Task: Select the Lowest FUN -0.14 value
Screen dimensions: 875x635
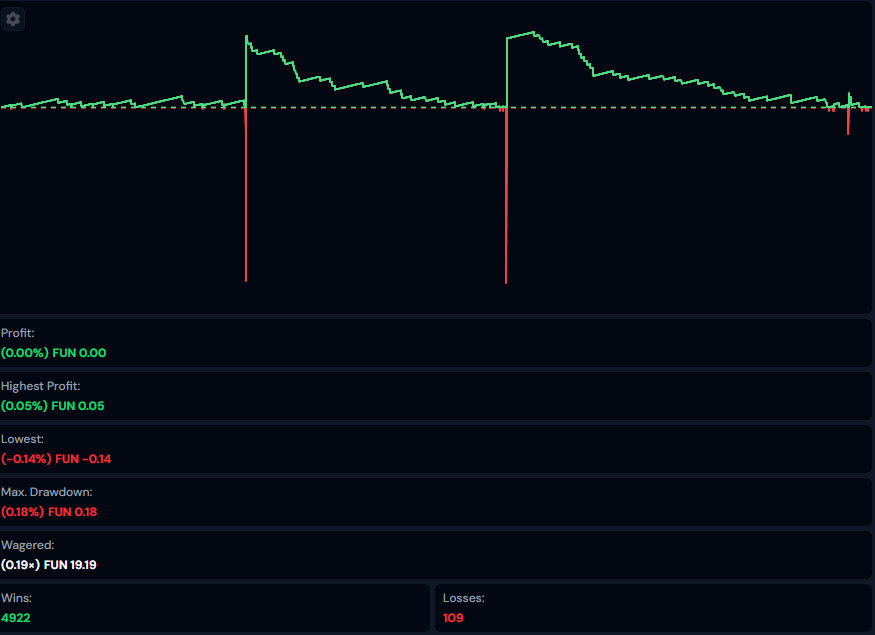Action: pos(56,459)
